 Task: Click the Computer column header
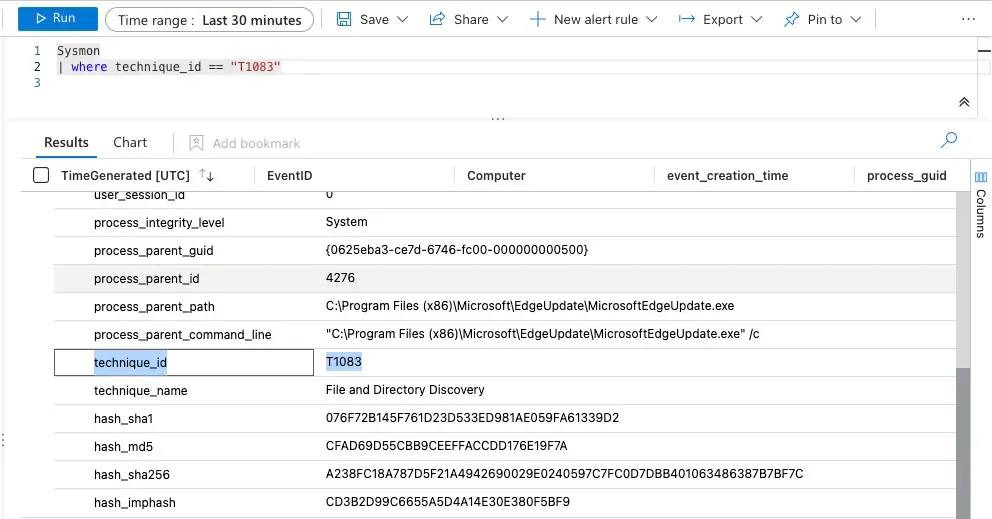(x=496, y=175)
